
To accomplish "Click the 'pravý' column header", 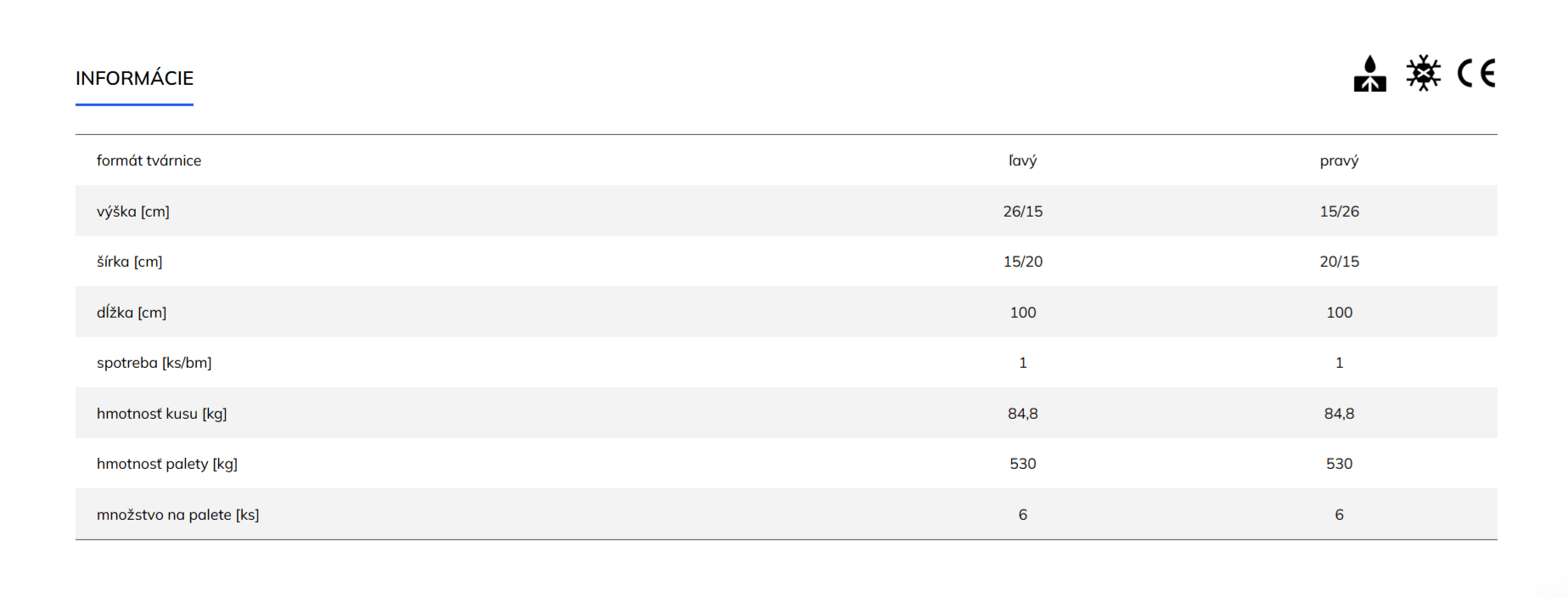I will click(1339, 161).
